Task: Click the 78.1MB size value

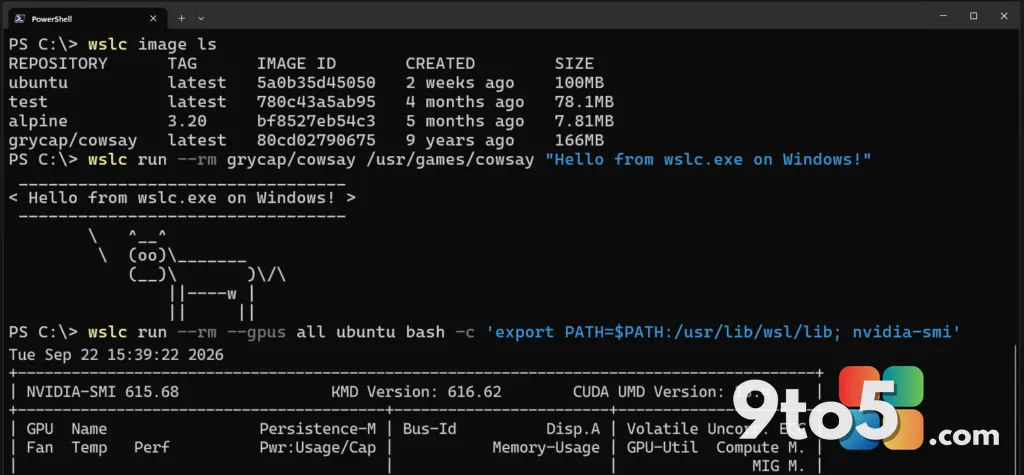Action: [x=584, y=102]
